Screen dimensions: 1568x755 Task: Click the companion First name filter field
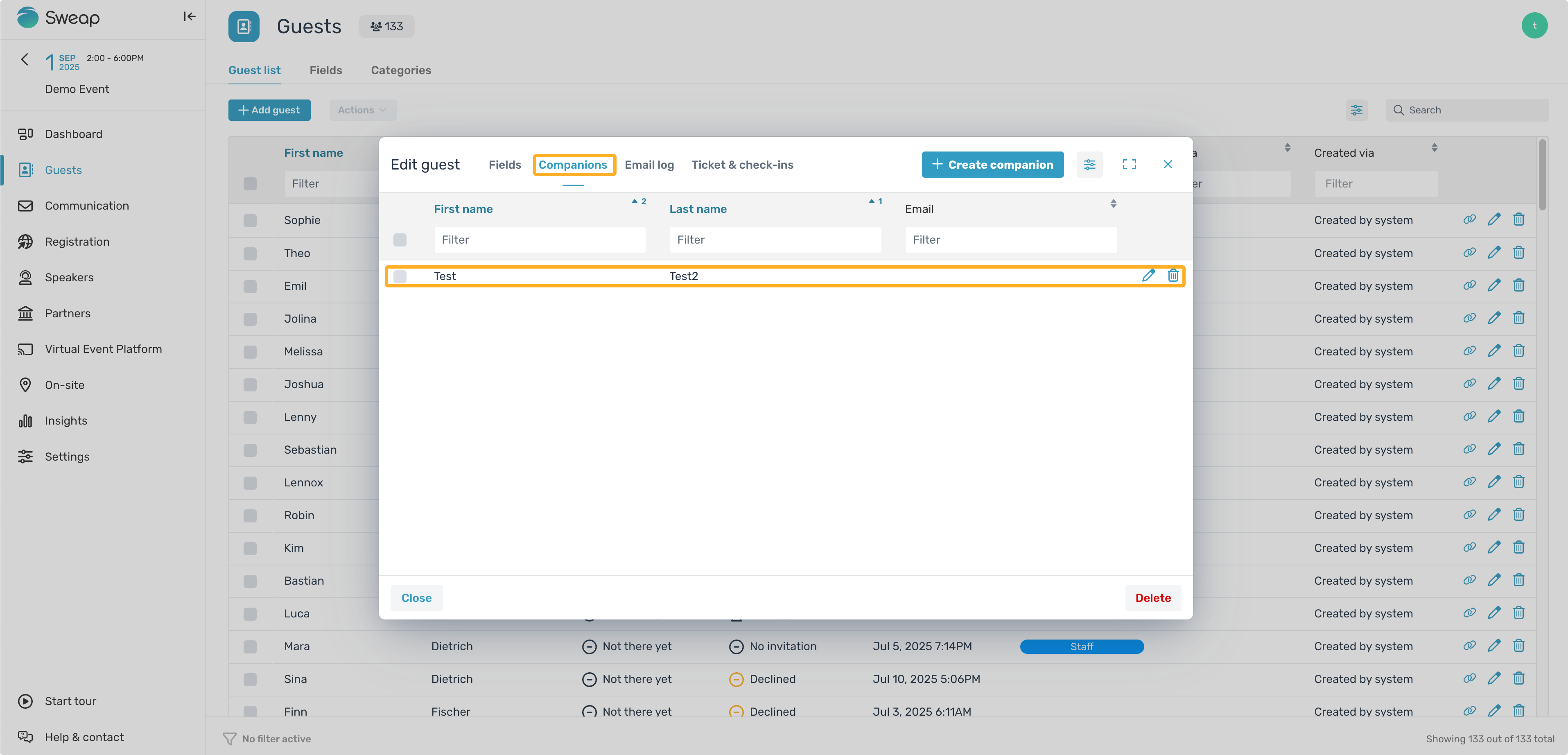[539, 240]
